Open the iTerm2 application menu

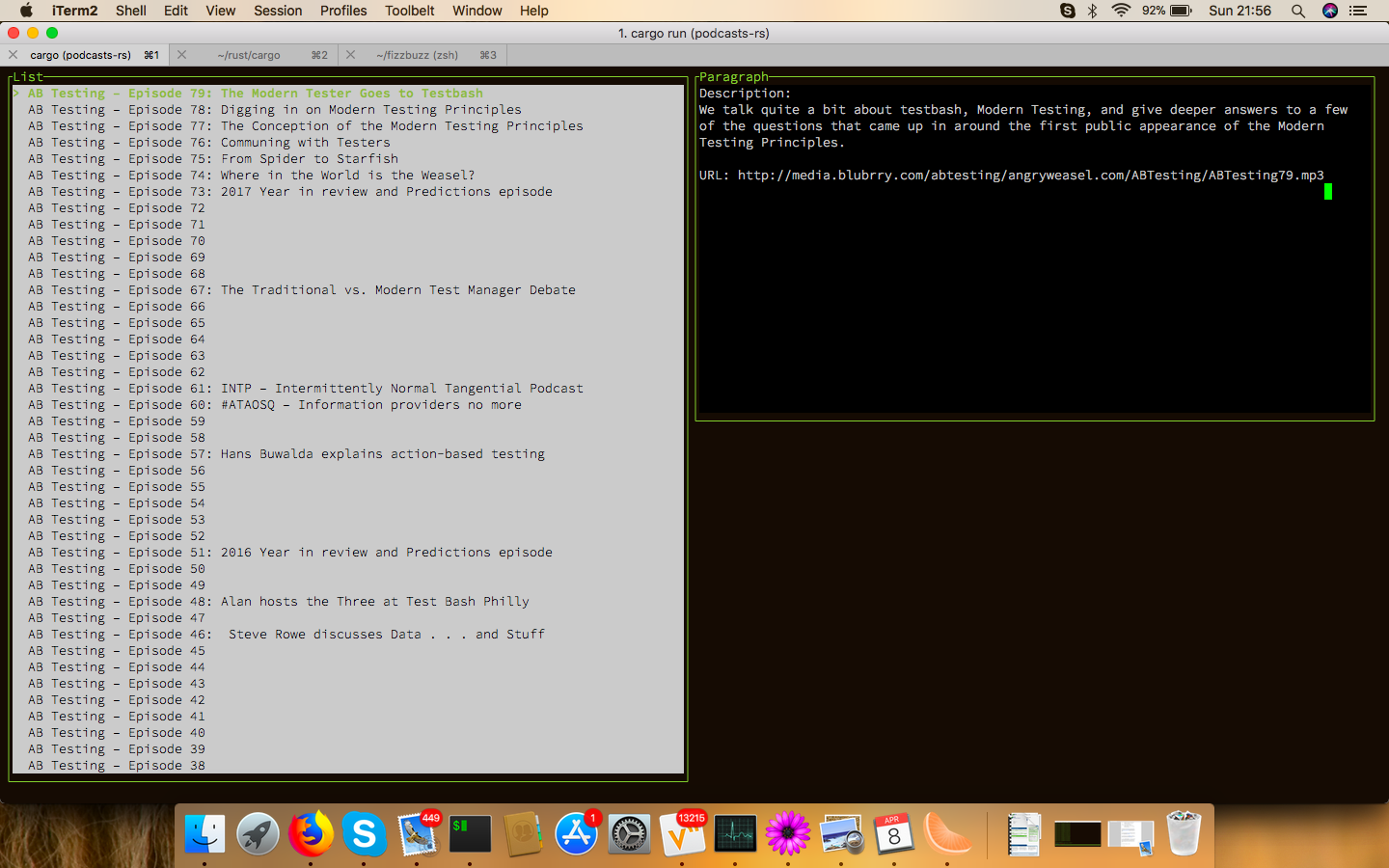coord(74,11)
